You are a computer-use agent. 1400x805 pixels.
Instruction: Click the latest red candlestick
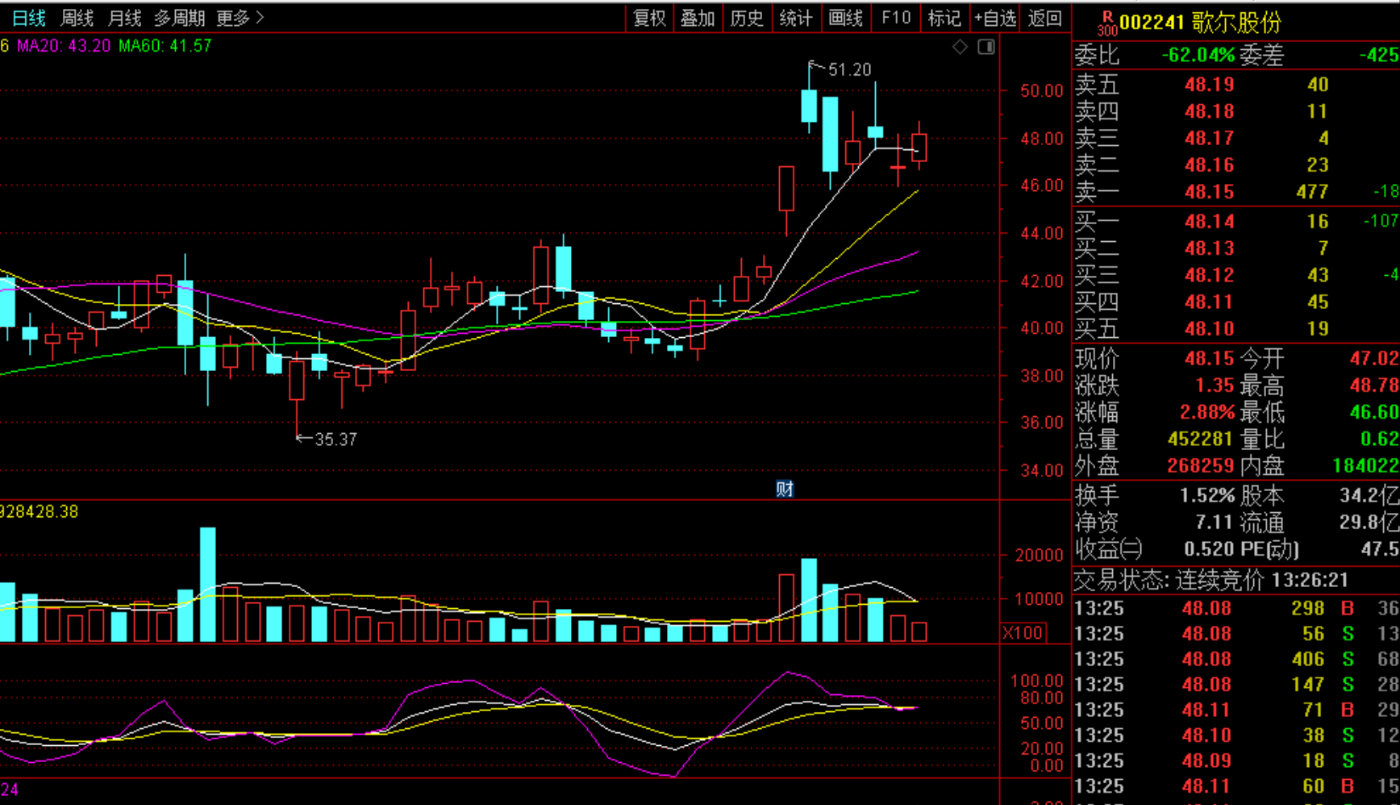920,147
